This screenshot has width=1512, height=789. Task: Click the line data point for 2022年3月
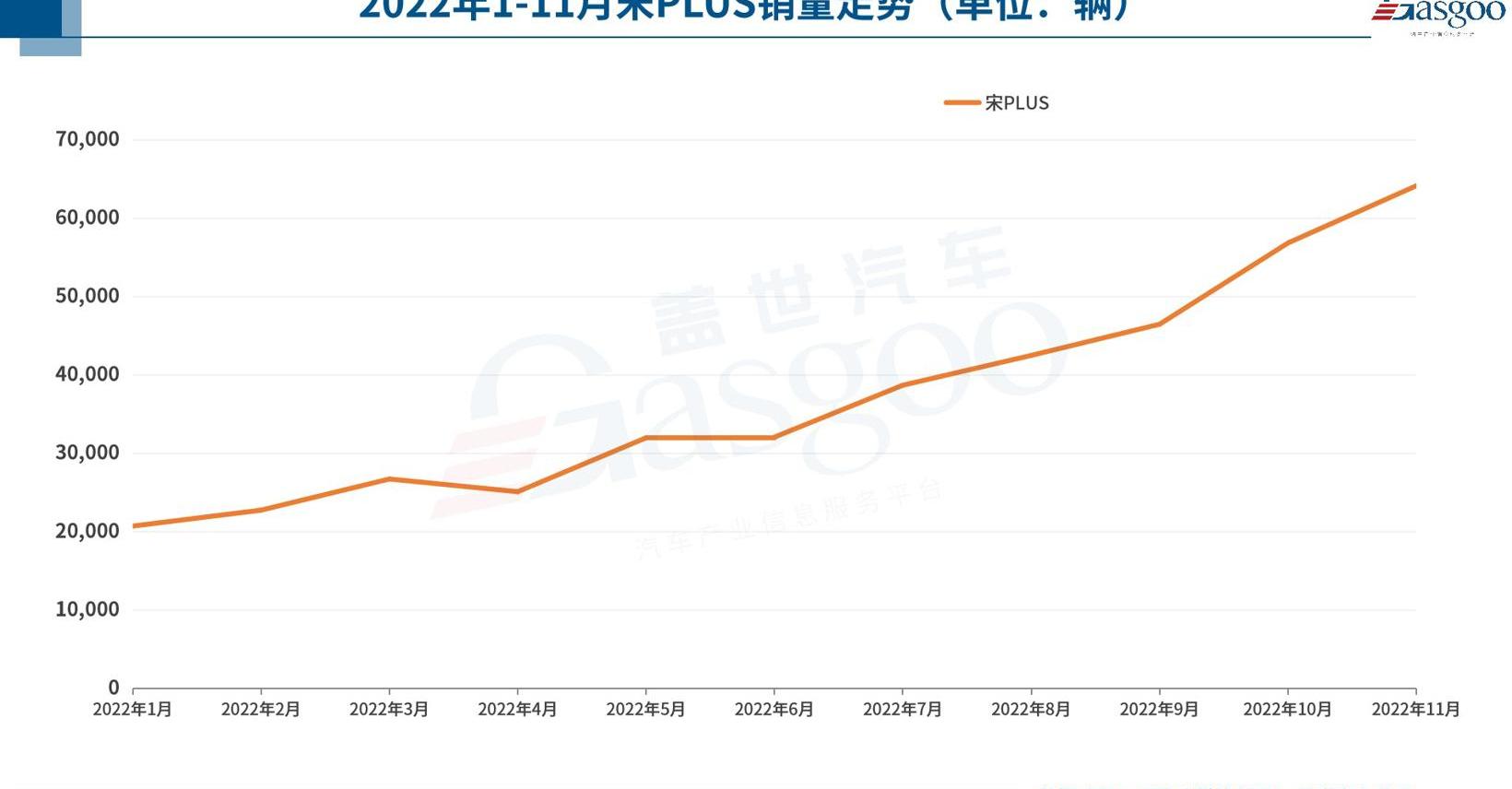click(x=389, y=478)
